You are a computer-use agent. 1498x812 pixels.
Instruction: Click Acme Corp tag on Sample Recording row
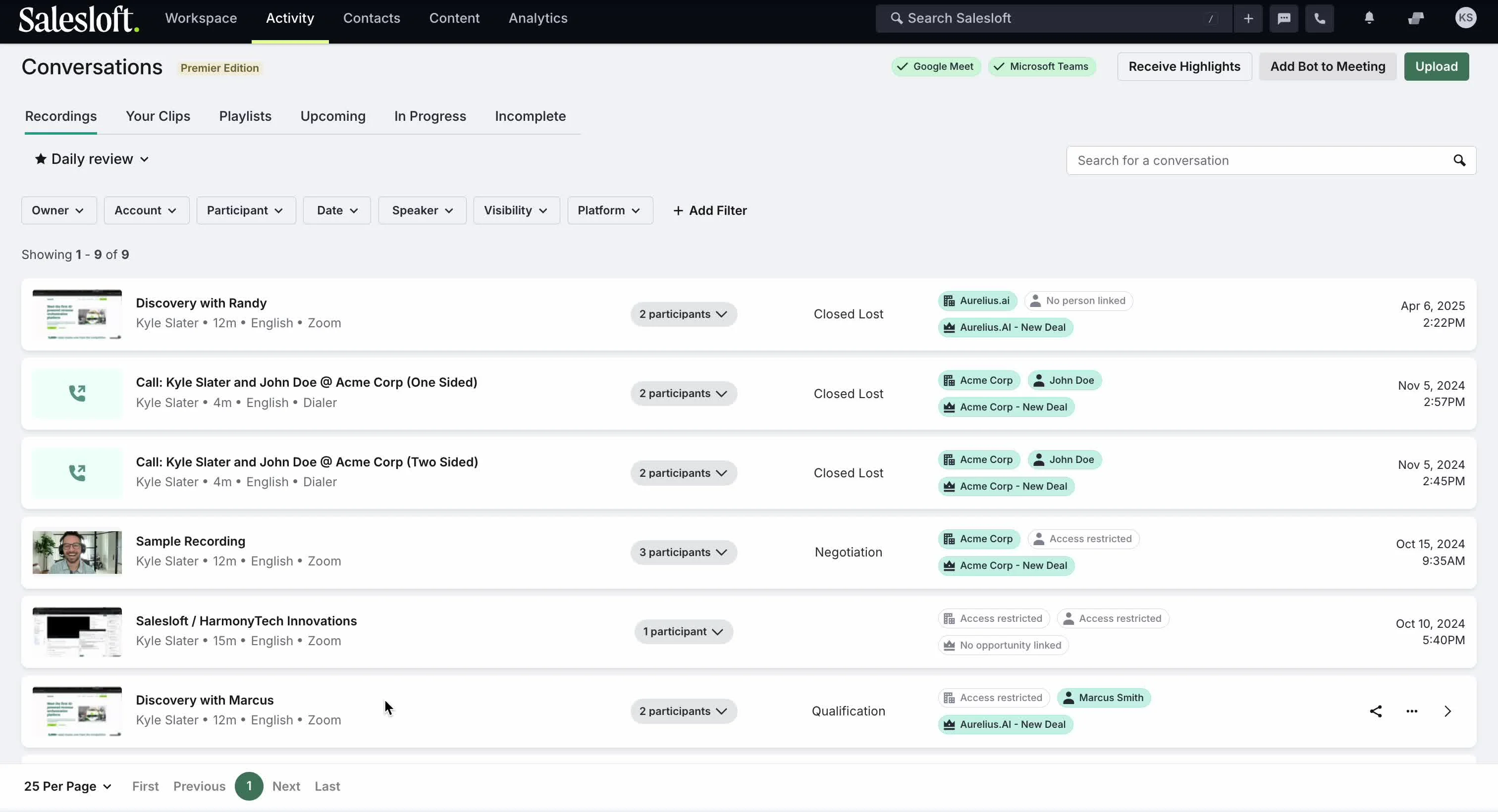pos(979,539)
